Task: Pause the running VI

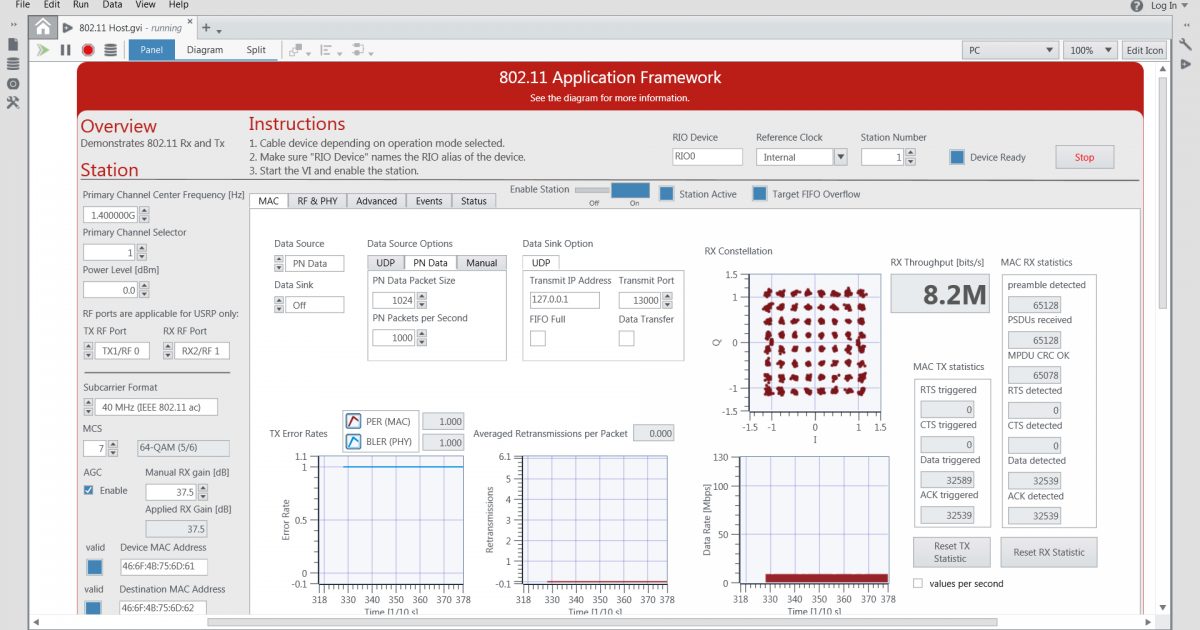Action: 64,50
